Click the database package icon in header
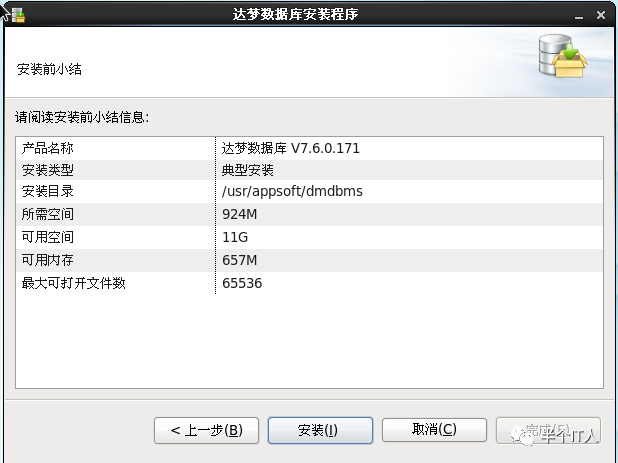This screenshot has width=618, height=463. click(x=563, y=56)
